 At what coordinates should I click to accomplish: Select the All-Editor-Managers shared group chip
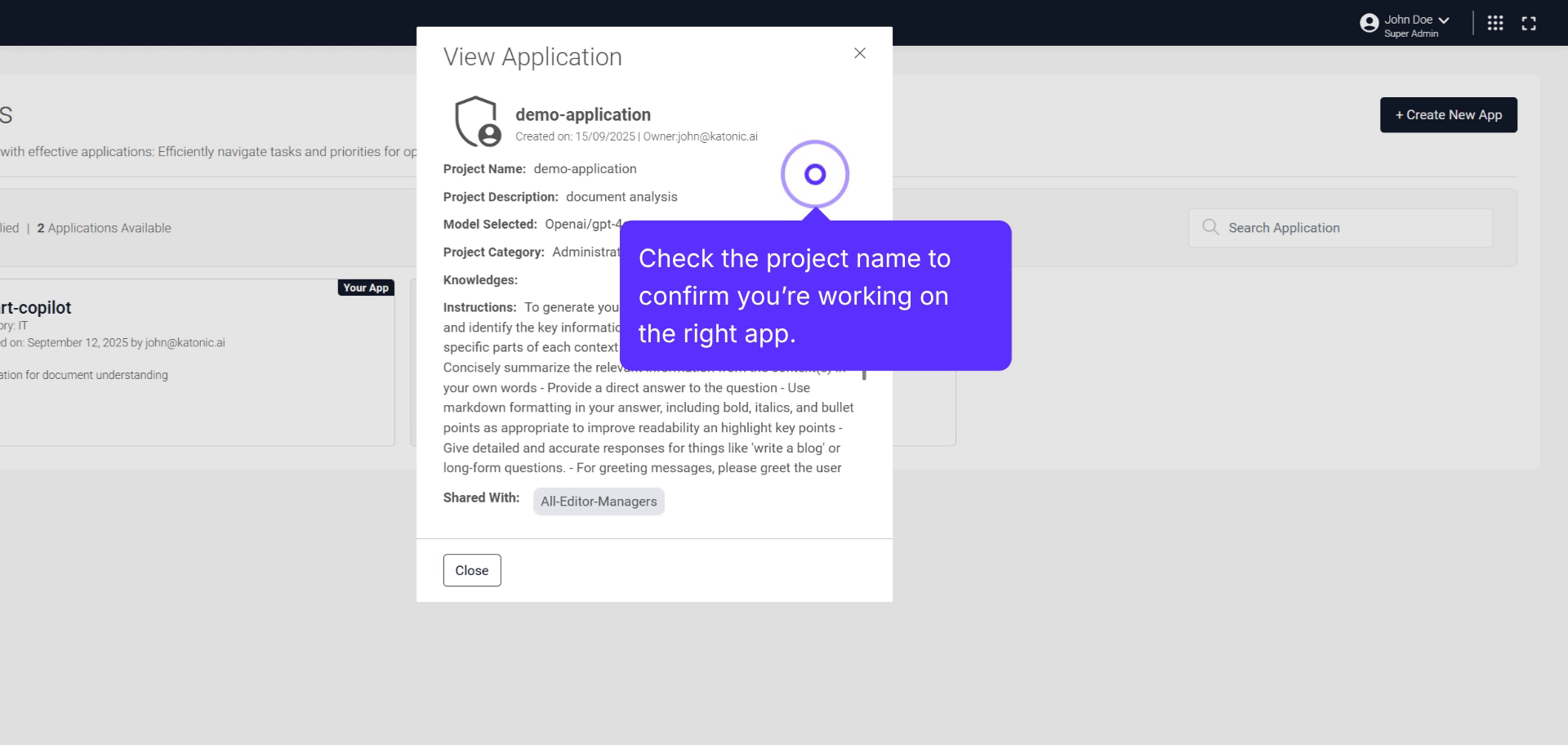click(x=599, y=501)
